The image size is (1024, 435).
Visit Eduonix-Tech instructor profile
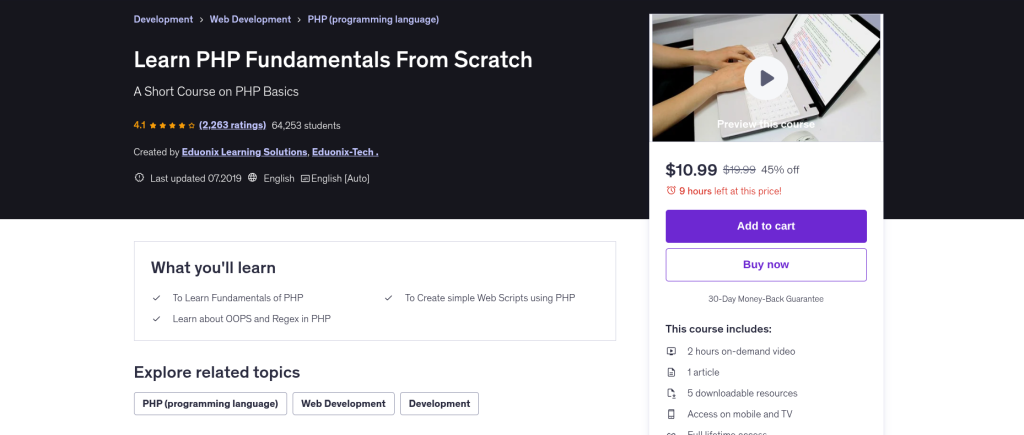point(344,152)
